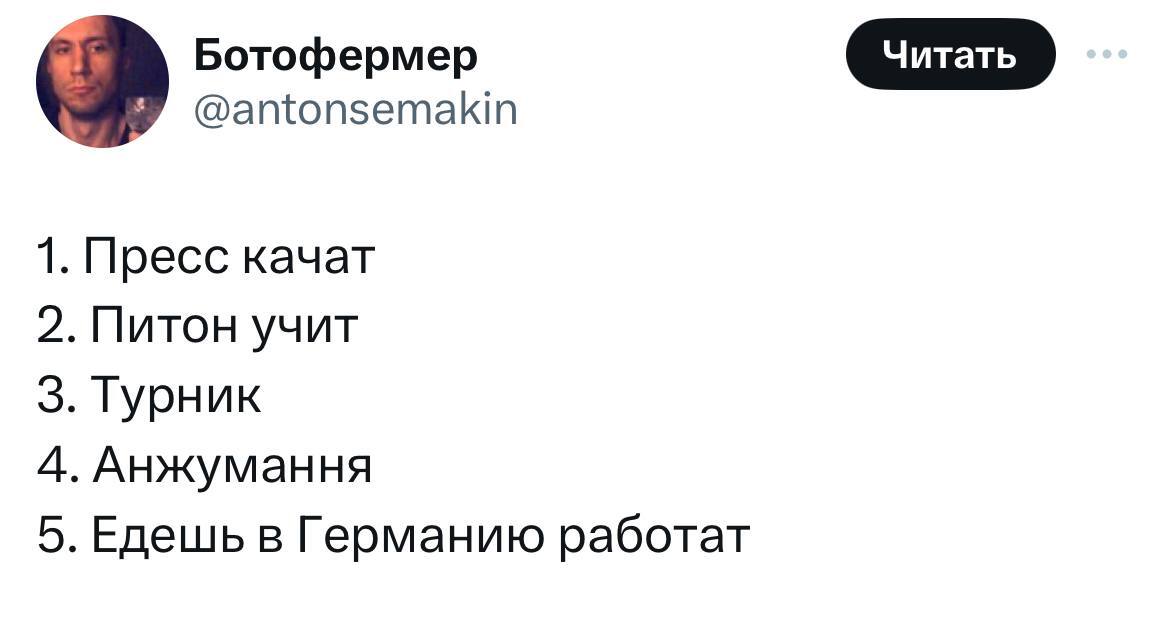Screen dimensions: 1170x629
Task: Click the word Пресс in the tweet
Action: pos(155,259)
